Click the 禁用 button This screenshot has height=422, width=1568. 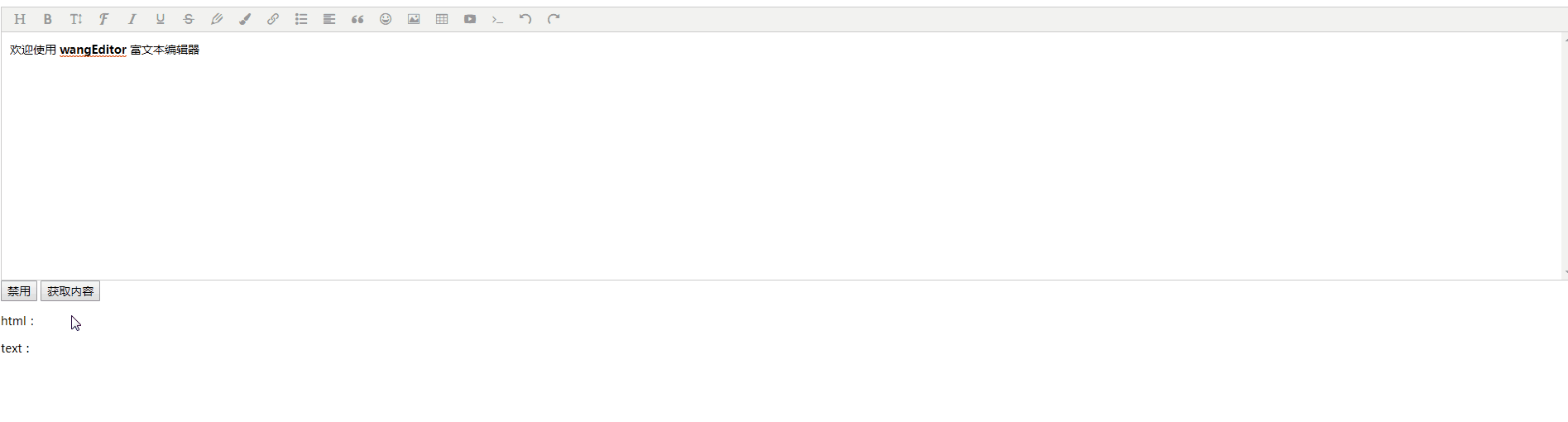click(19, 291)
